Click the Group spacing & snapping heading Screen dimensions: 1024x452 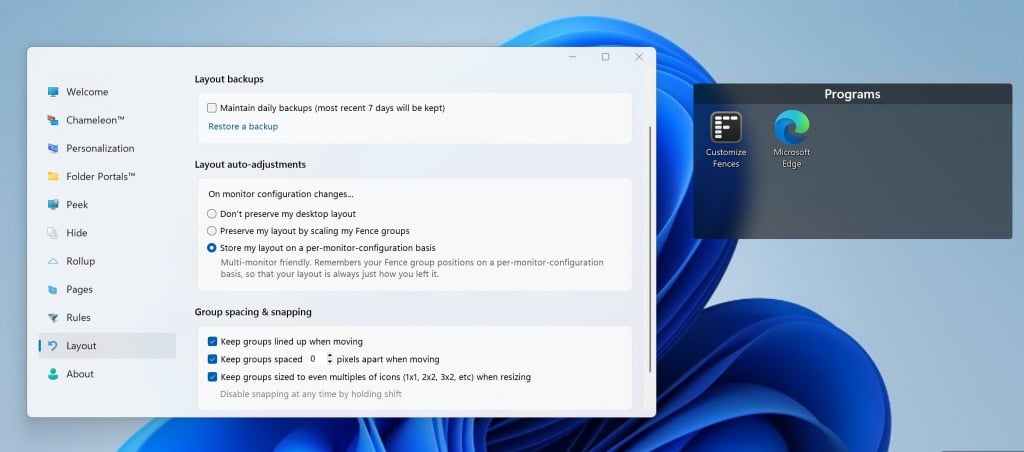[x=253, y=312]
